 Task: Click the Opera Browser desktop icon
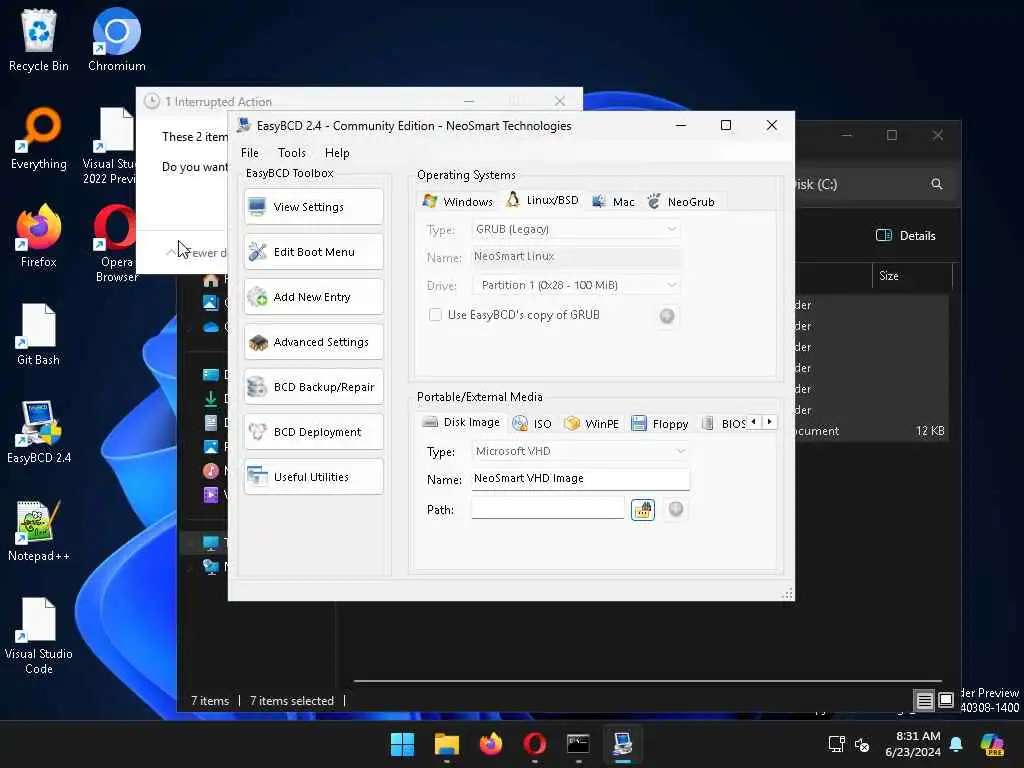click(116, 244)
